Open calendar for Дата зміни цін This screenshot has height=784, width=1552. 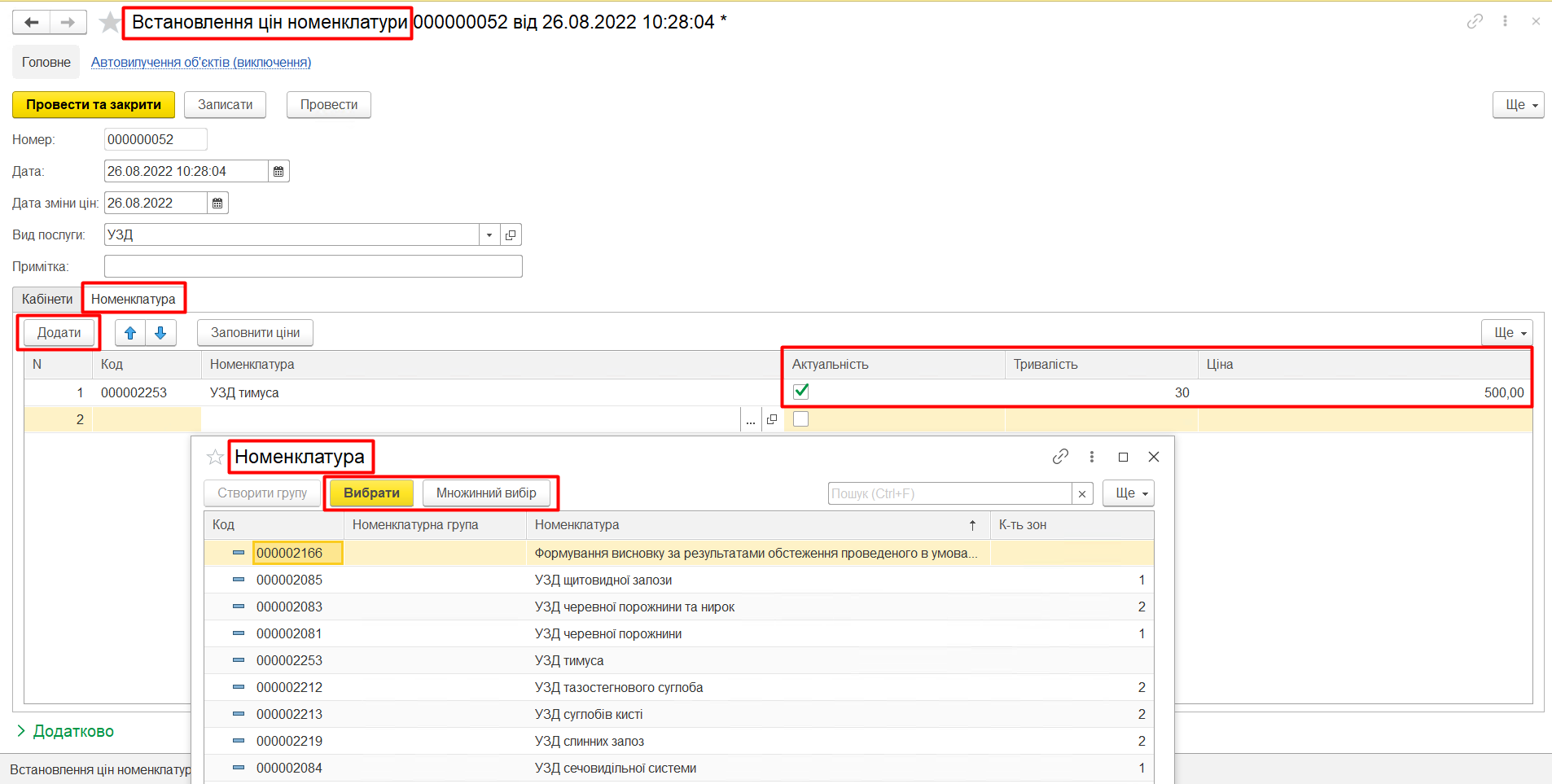pyautogui.click(x=217, y=204)
